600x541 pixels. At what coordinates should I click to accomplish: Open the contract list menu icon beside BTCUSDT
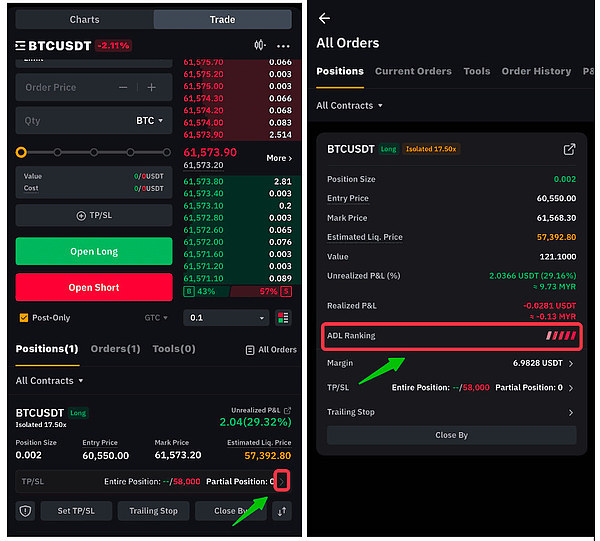(20, 46)
